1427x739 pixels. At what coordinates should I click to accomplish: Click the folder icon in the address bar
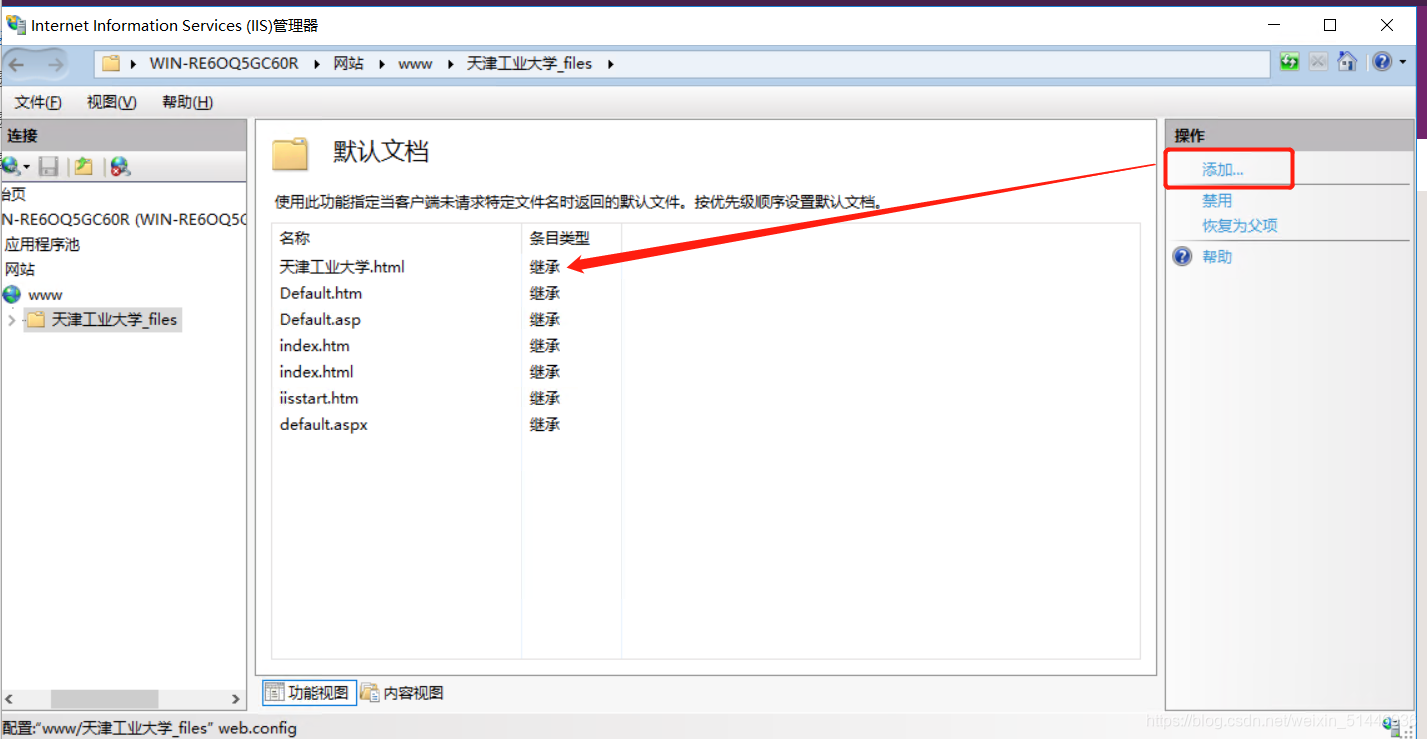point(111,64)
